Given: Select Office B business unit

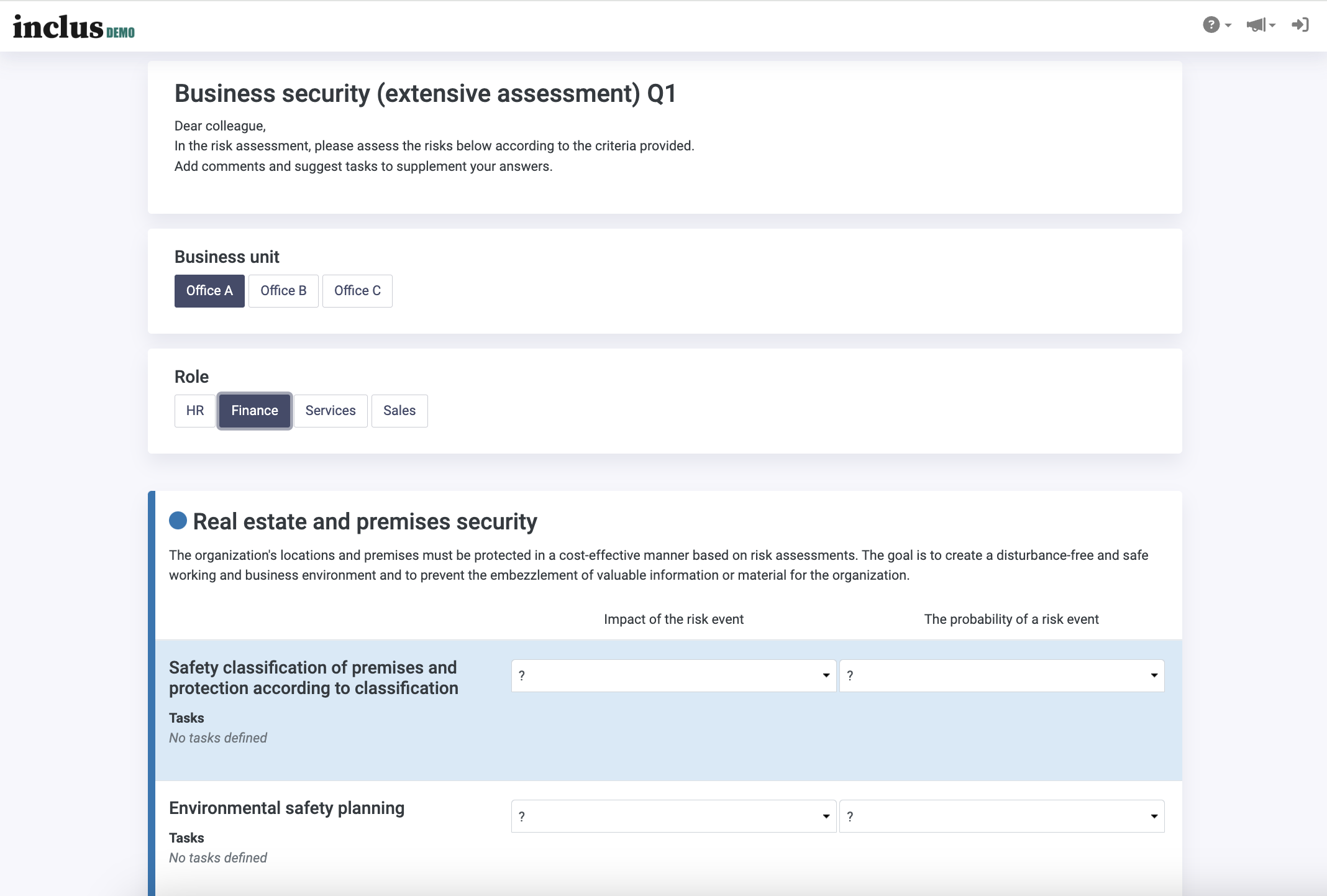Looking at the screenshot, I should pyautogui.click(x=283, y=291).
